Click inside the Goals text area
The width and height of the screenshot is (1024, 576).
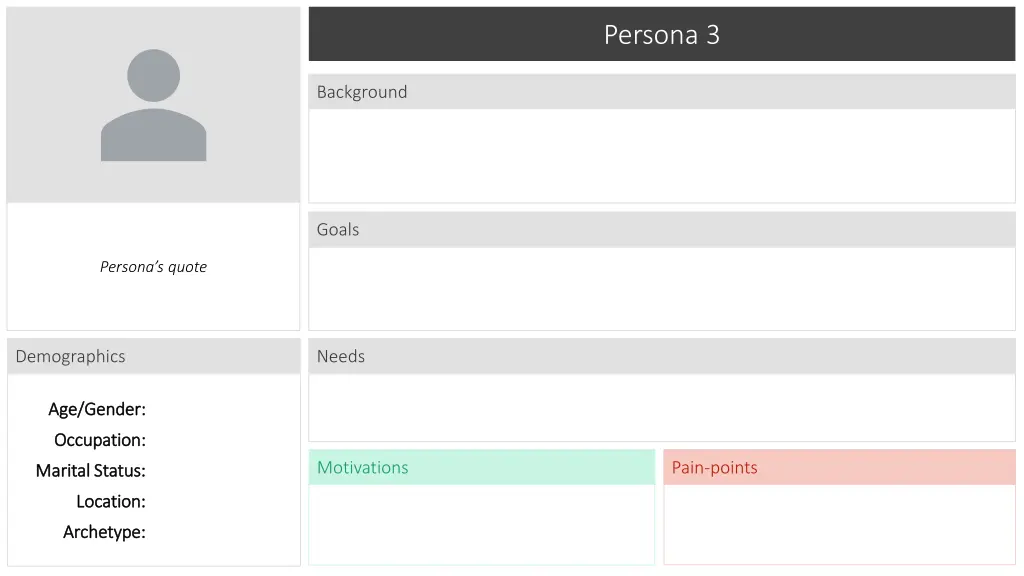click(662, 288)
